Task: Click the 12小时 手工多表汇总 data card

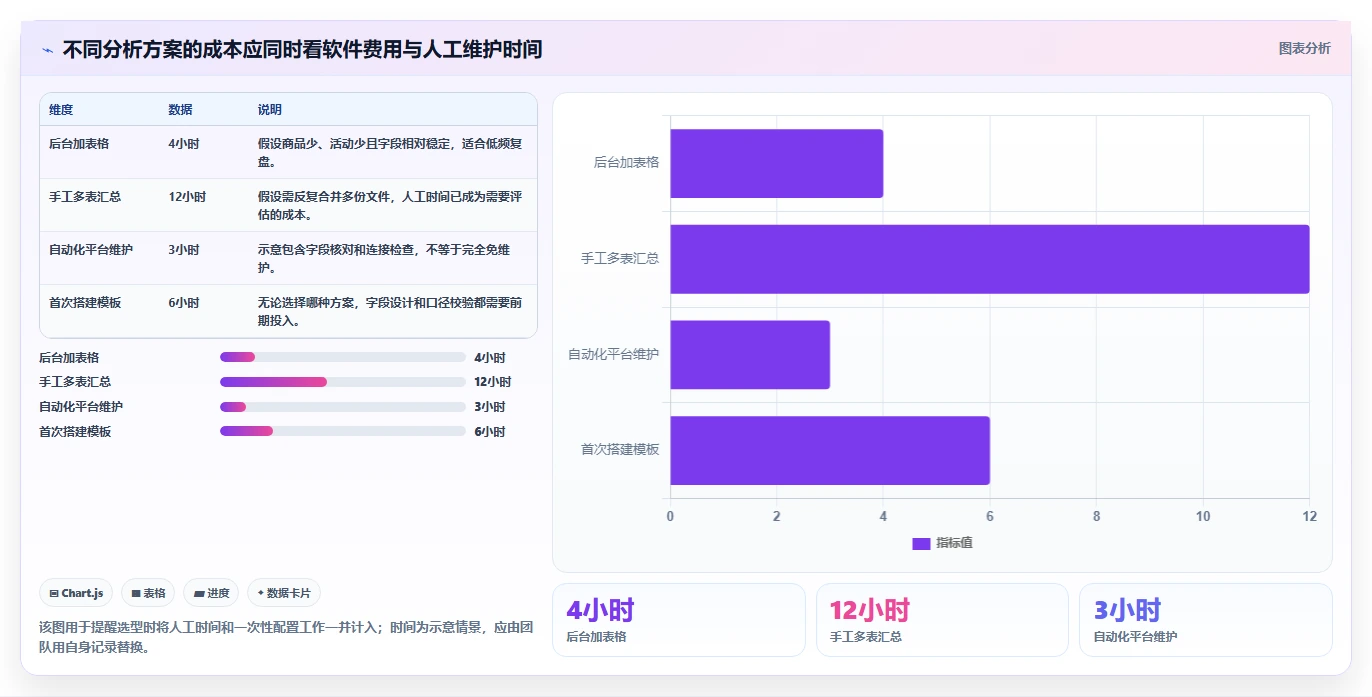Action: [x=942, y=620]
